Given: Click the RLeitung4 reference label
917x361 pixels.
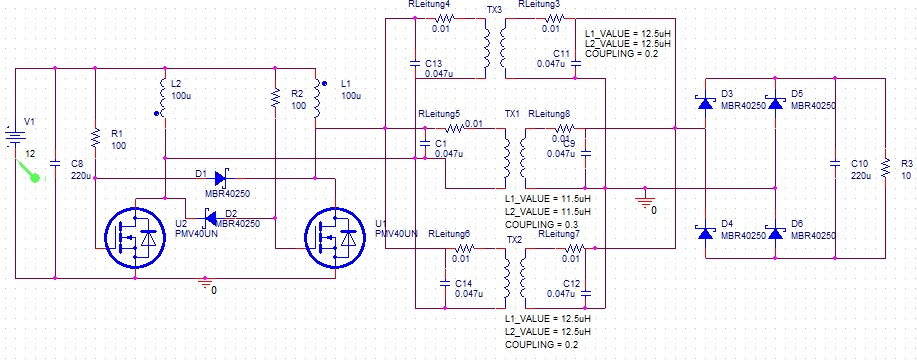Looking at the screenshot, I should click(429, 4).
